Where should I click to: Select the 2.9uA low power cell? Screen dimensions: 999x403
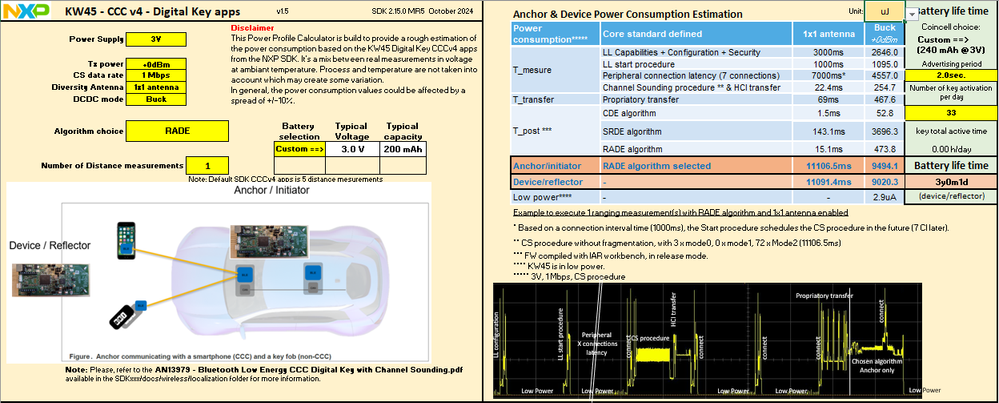tap(884, 197)
